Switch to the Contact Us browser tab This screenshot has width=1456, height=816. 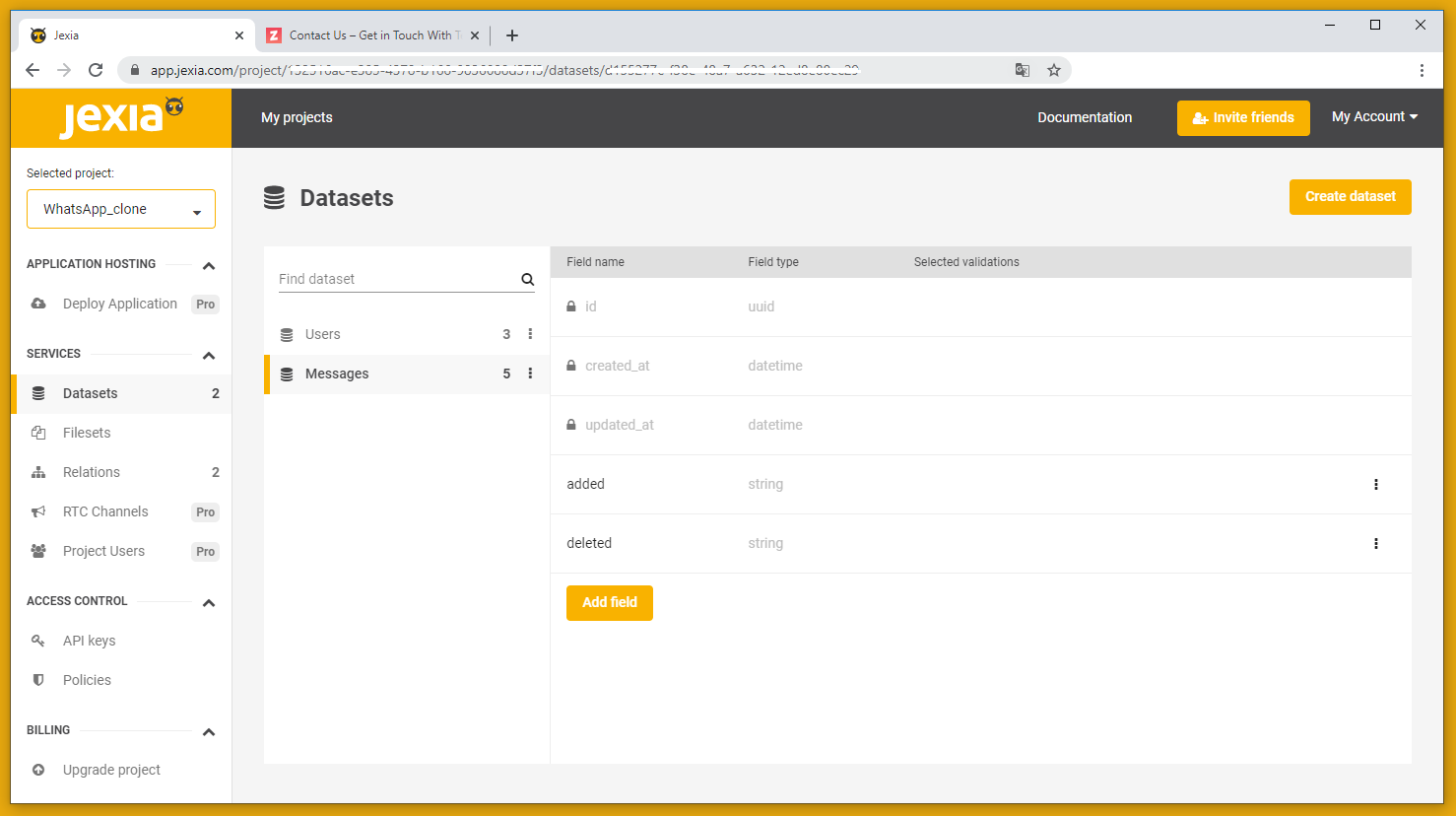pyautogui.click(x=372, y=35)
